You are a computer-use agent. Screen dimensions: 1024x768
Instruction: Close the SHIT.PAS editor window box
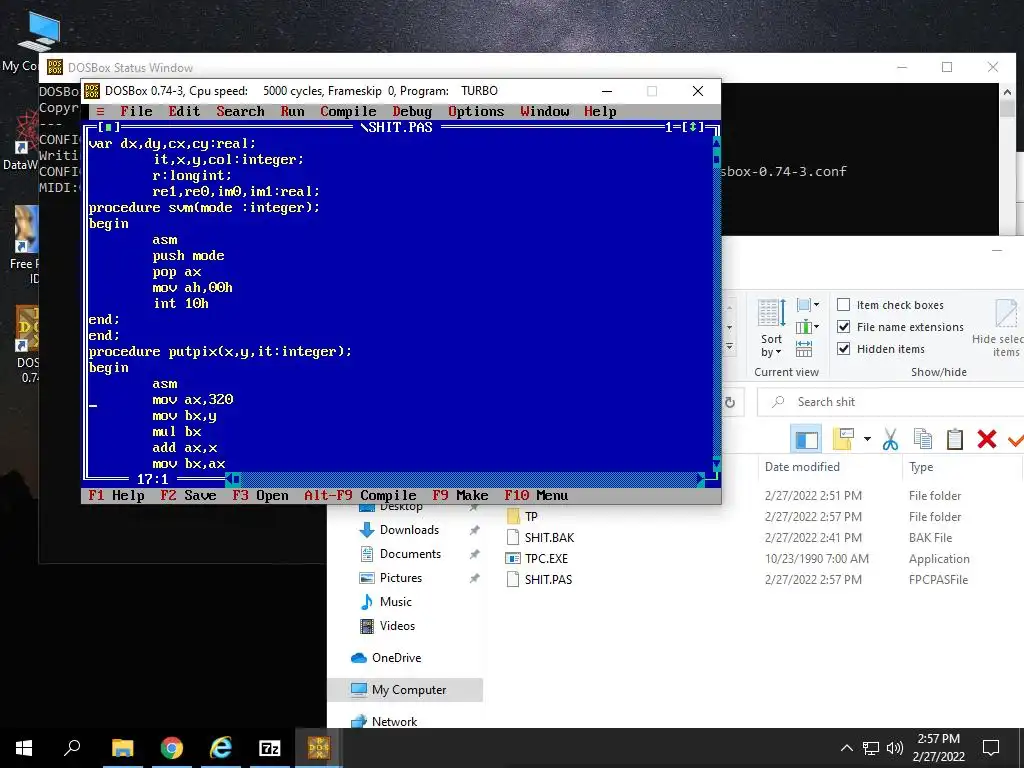click(x=108, y=127)
